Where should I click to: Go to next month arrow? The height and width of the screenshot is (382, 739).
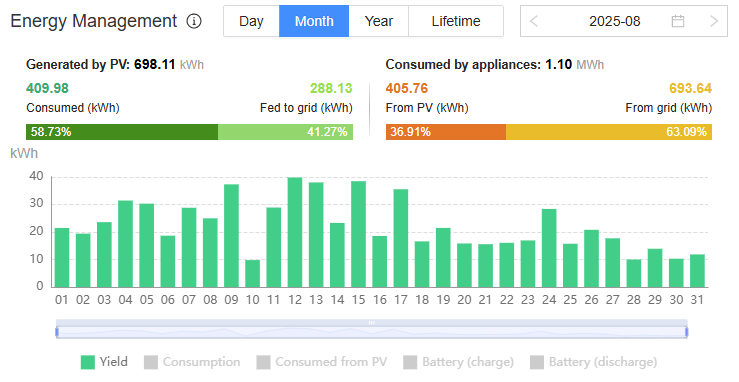point(714,21)
